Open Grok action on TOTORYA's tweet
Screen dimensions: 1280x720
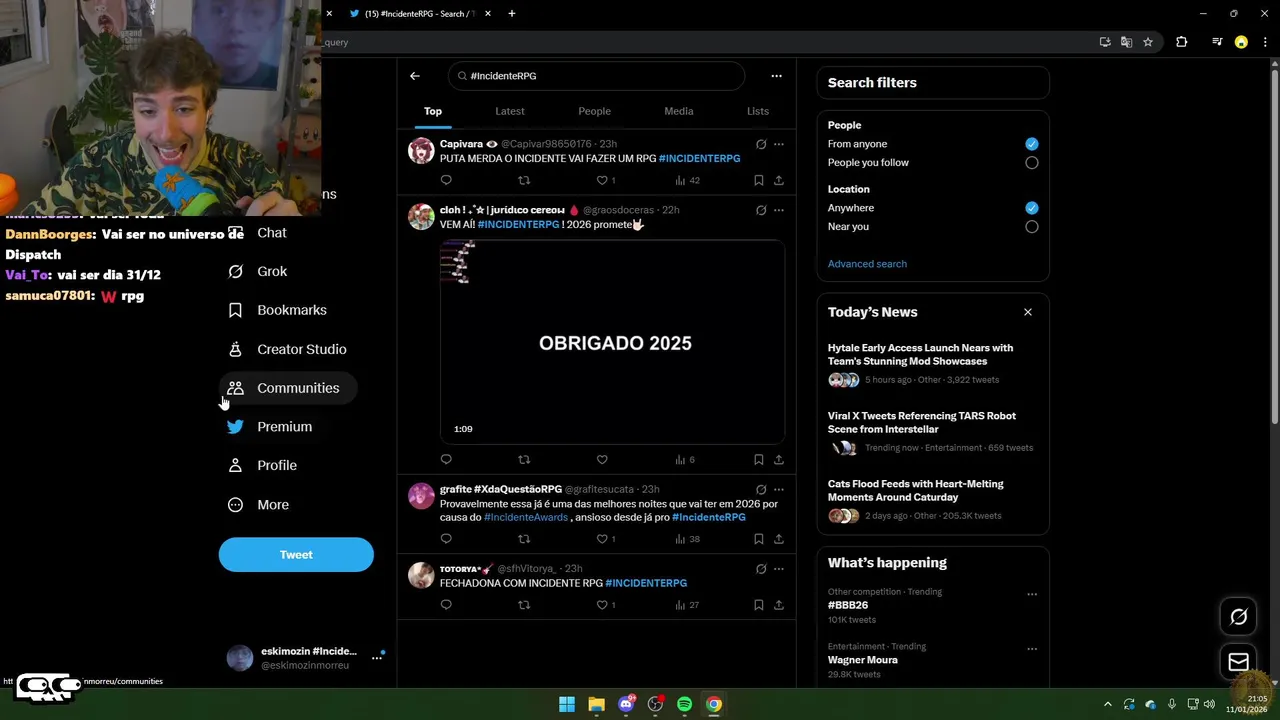761,569
